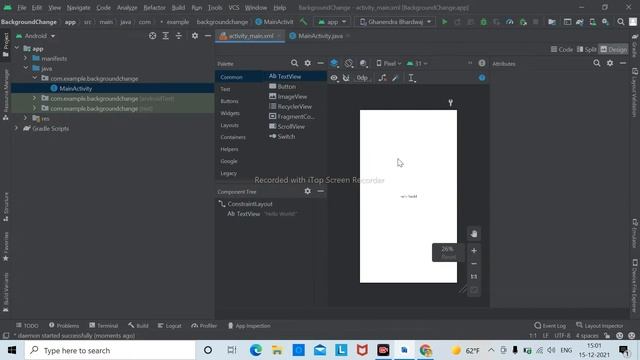
Task: Open the Profiler tool window
Action: tap(204, 326)
